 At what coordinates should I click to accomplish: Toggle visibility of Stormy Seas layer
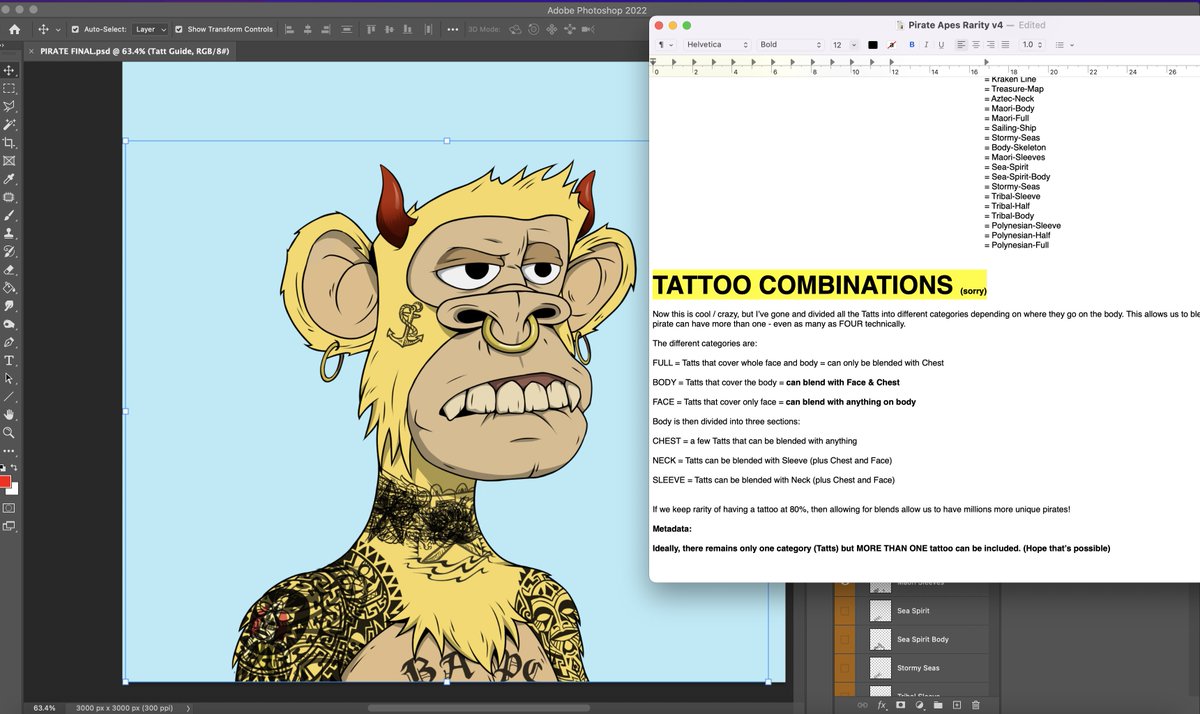tap(845, 668)
